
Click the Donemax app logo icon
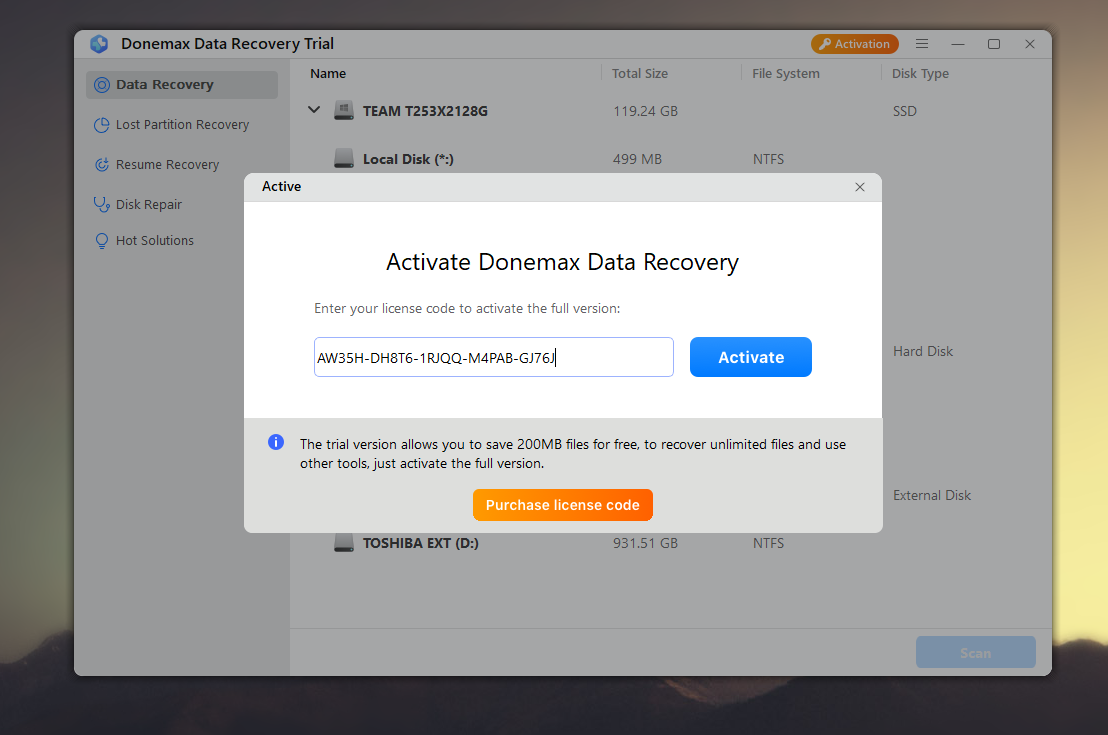coord(99,44)
